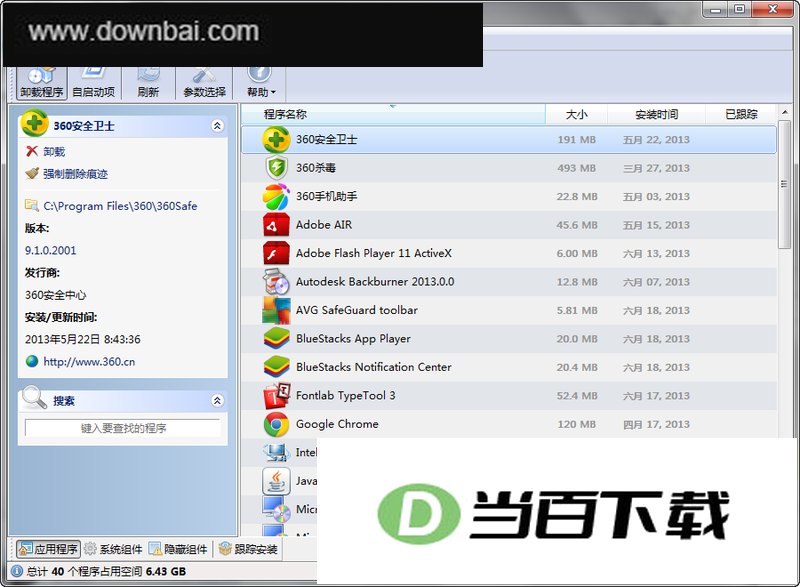Select the Google Chrome 120 MB size cell
The width and height of the screenshot is (800, 587).
[577, 424]
